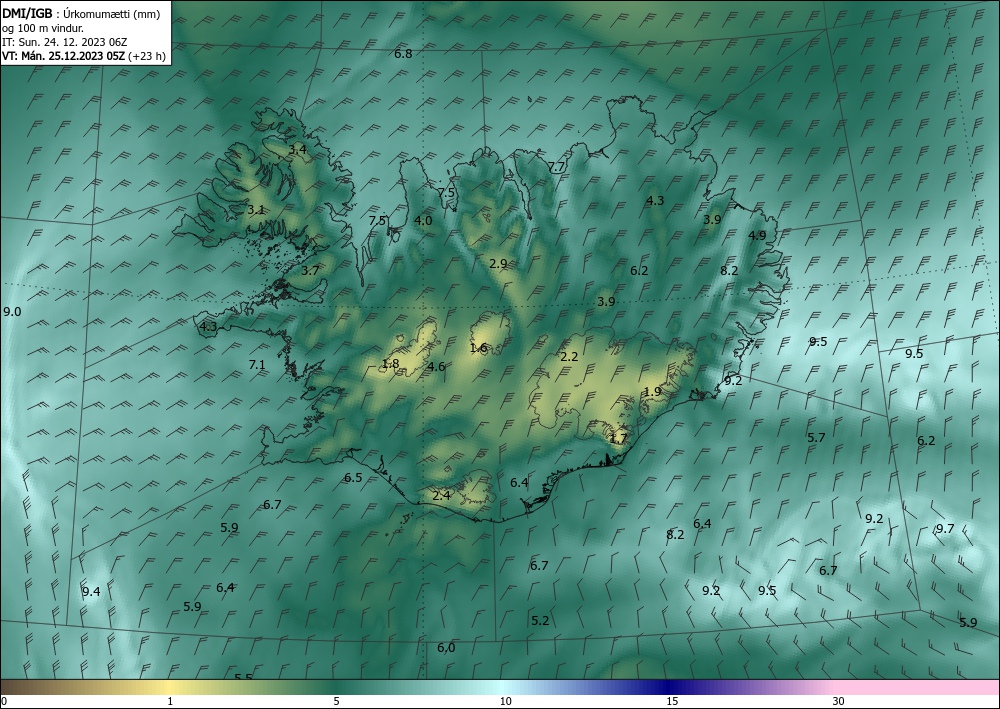Click the 1.8 value over Langjökull glacier
This screenshot has width=1000, height=709.
(390, 363)
